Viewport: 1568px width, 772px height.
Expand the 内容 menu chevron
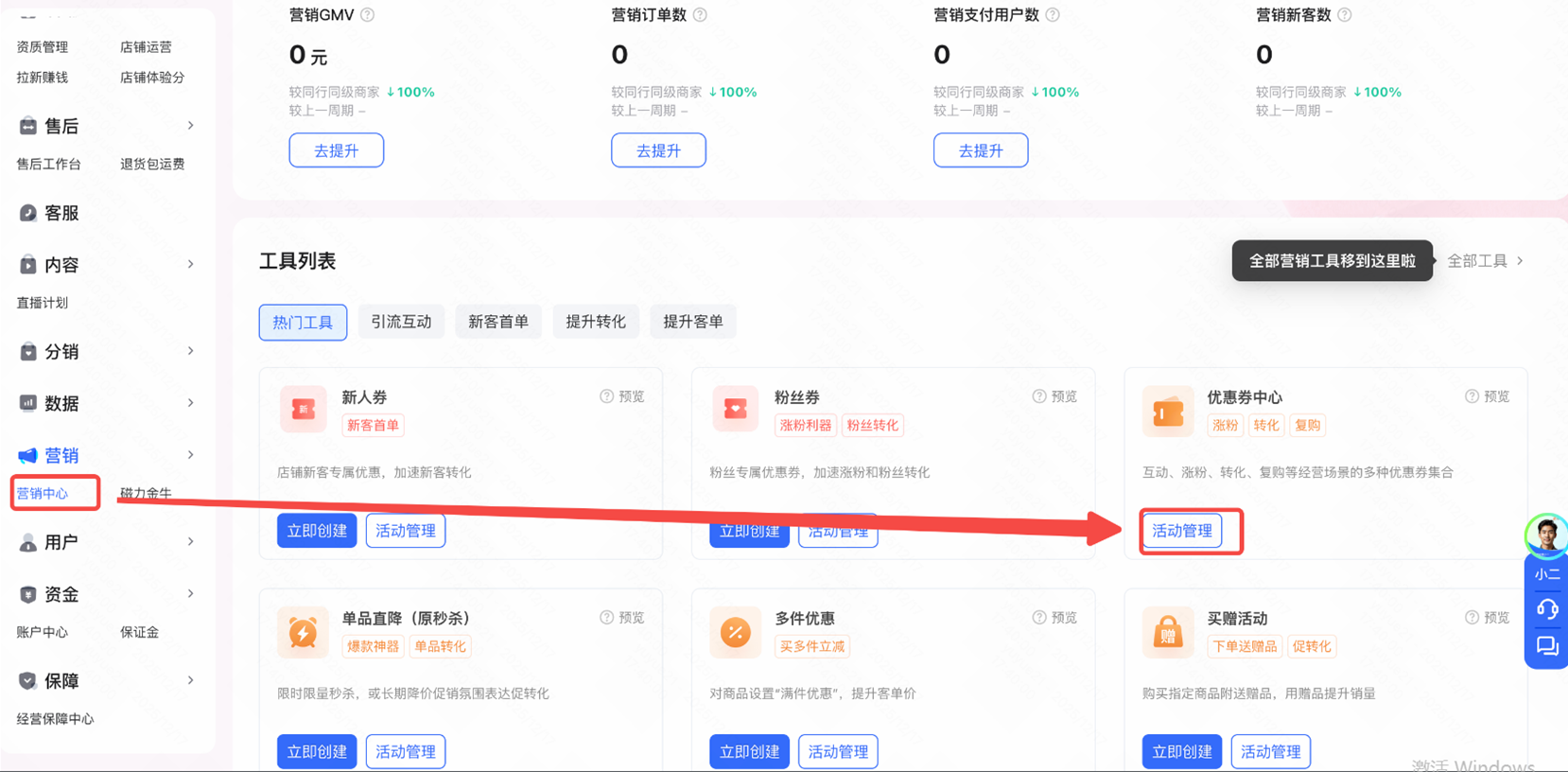point(190,265)
